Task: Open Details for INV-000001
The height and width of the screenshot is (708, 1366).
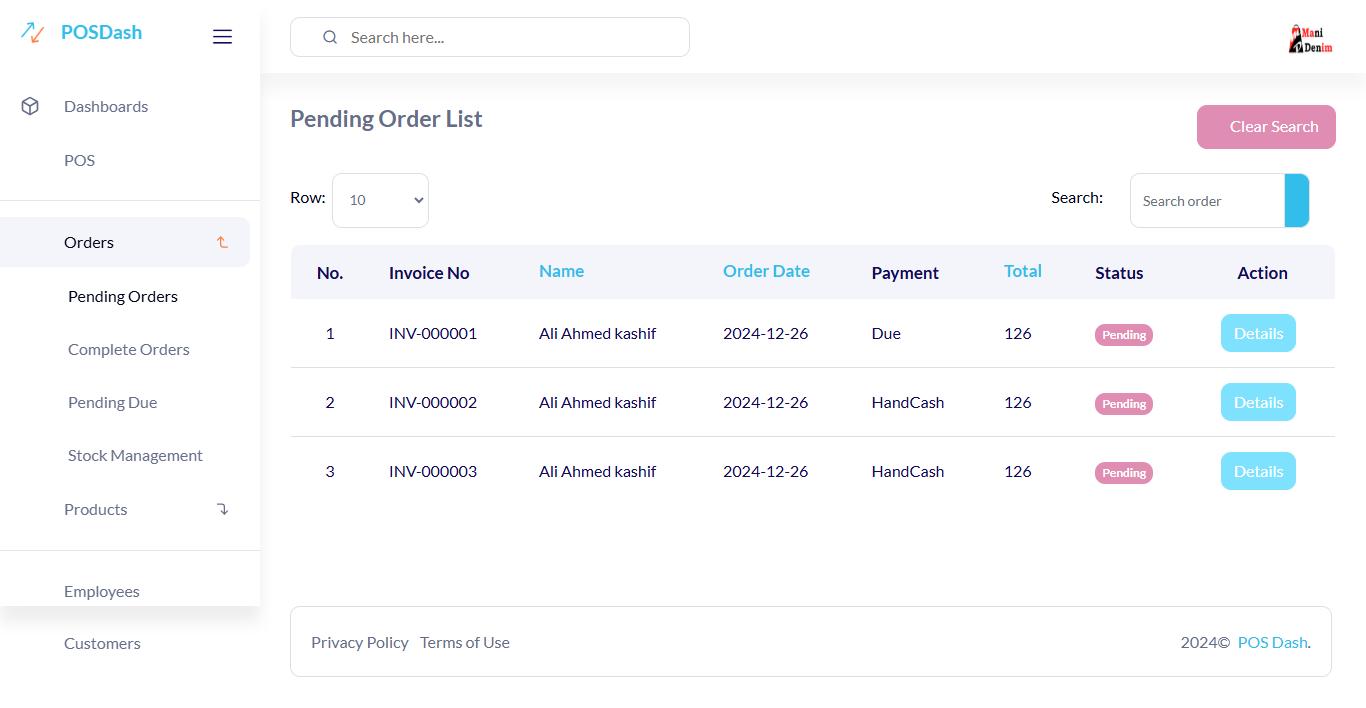Action: point(1258,333)
